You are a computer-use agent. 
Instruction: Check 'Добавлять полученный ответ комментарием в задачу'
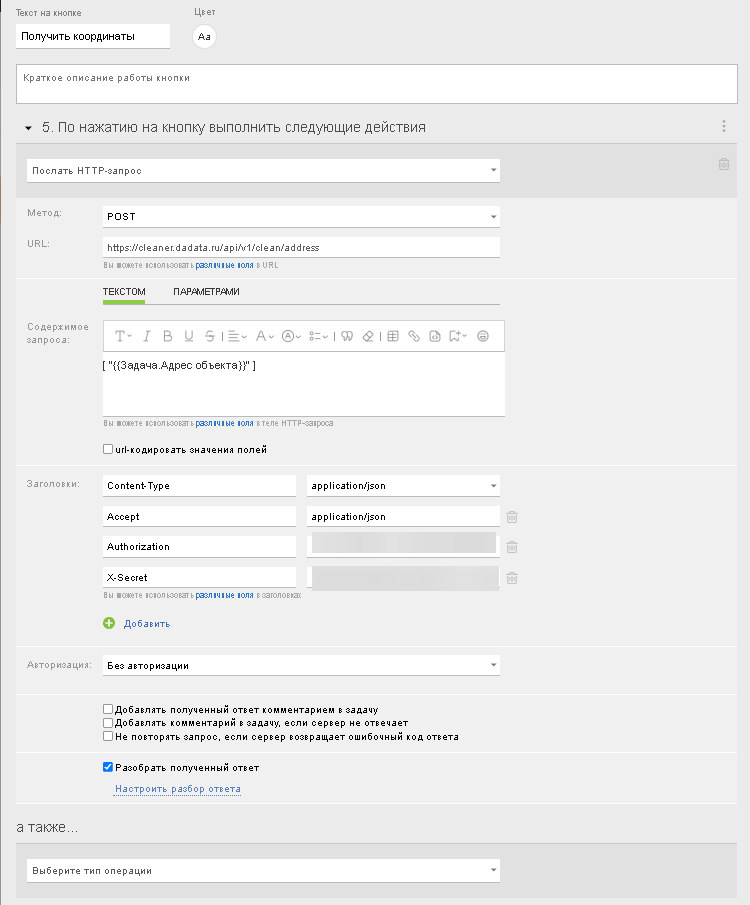click(x=108, y=710)
